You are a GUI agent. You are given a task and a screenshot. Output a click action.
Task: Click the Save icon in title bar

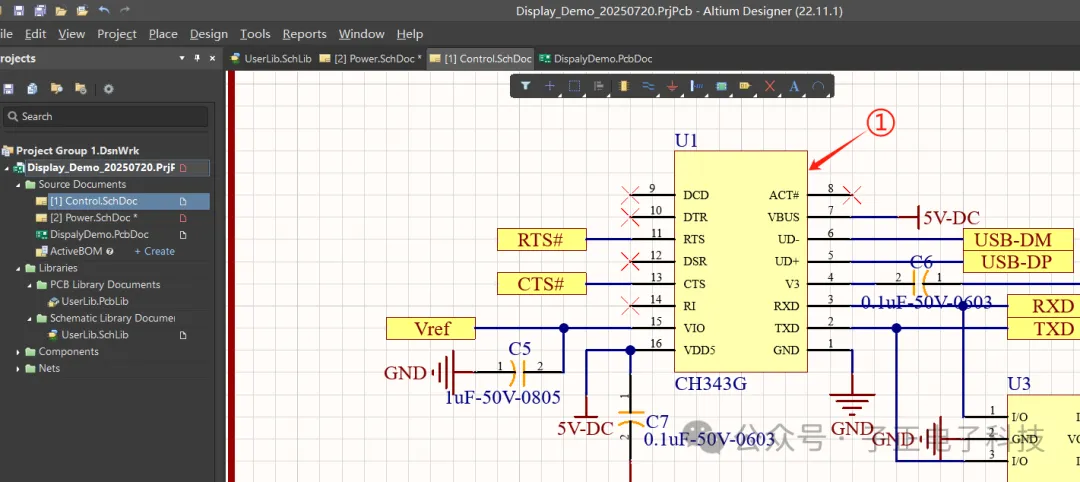tap(19, 10)
